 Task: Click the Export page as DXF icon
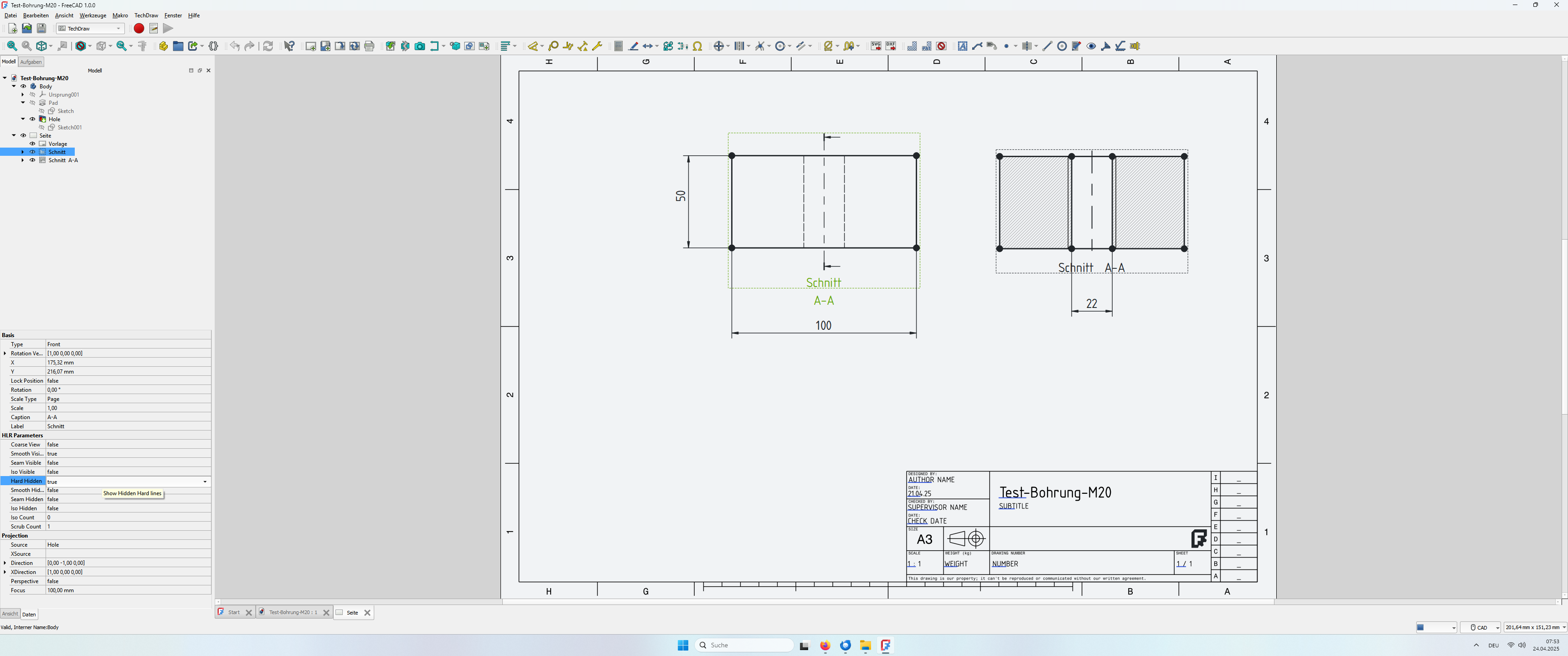891,46
